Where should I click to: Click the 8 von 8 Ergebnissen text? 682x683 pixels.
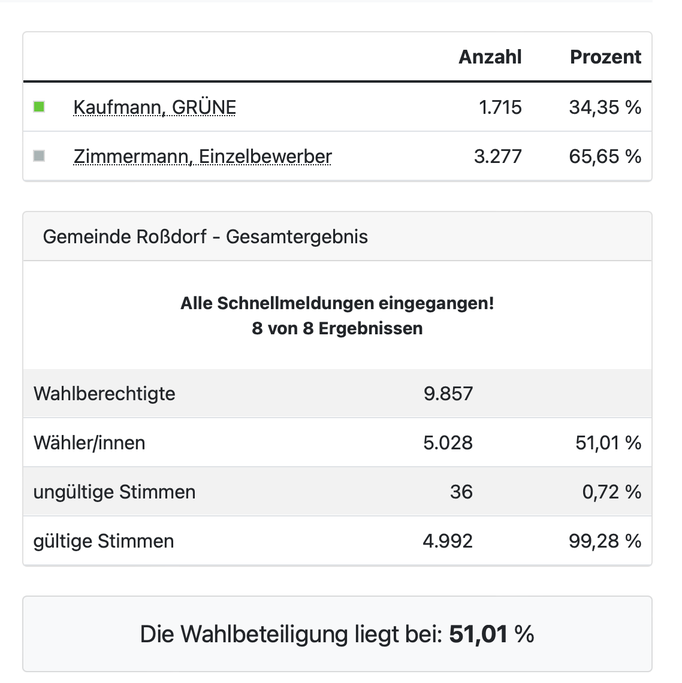[x=337, y=328]
